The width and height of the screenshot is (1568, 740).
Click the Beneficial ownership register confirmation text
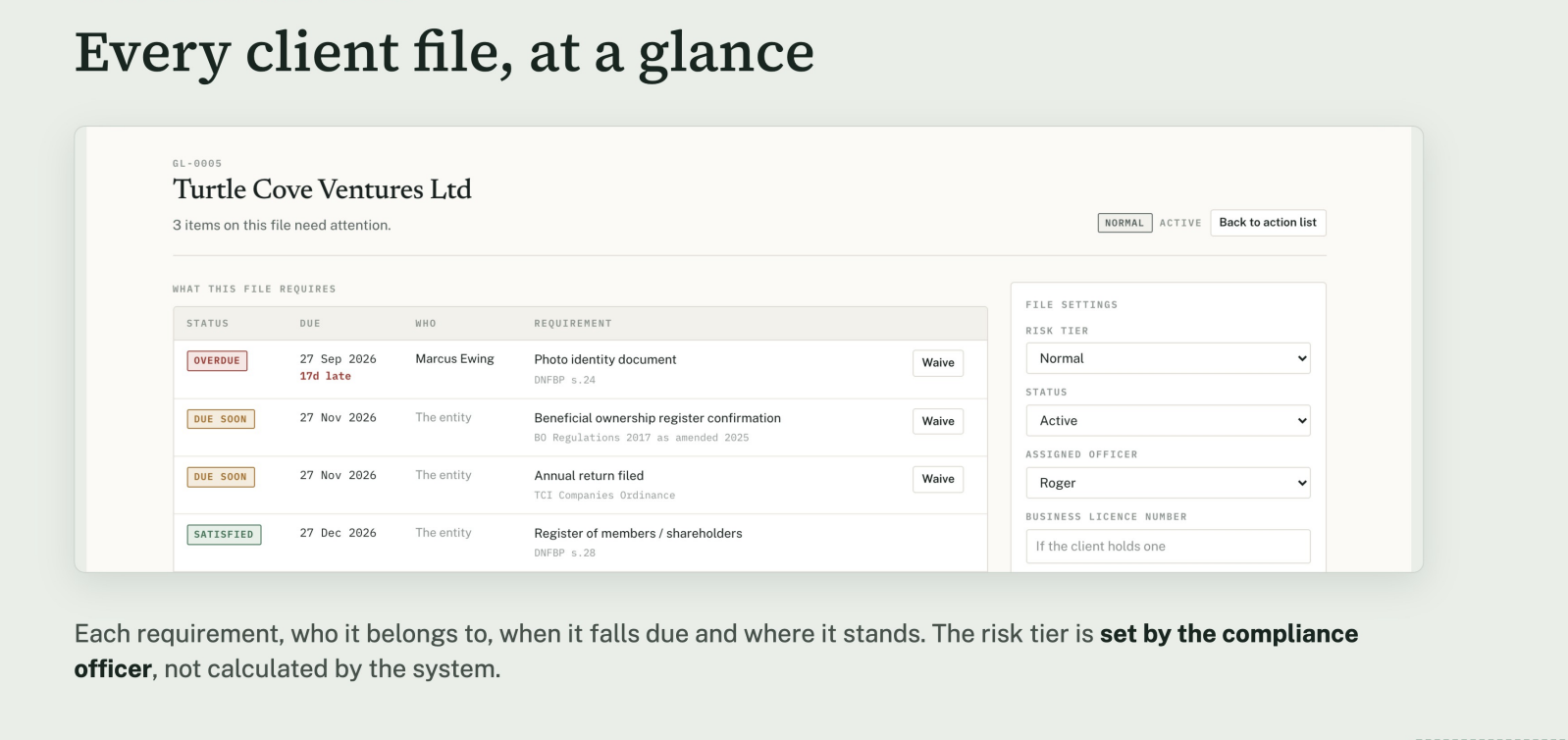657,418
